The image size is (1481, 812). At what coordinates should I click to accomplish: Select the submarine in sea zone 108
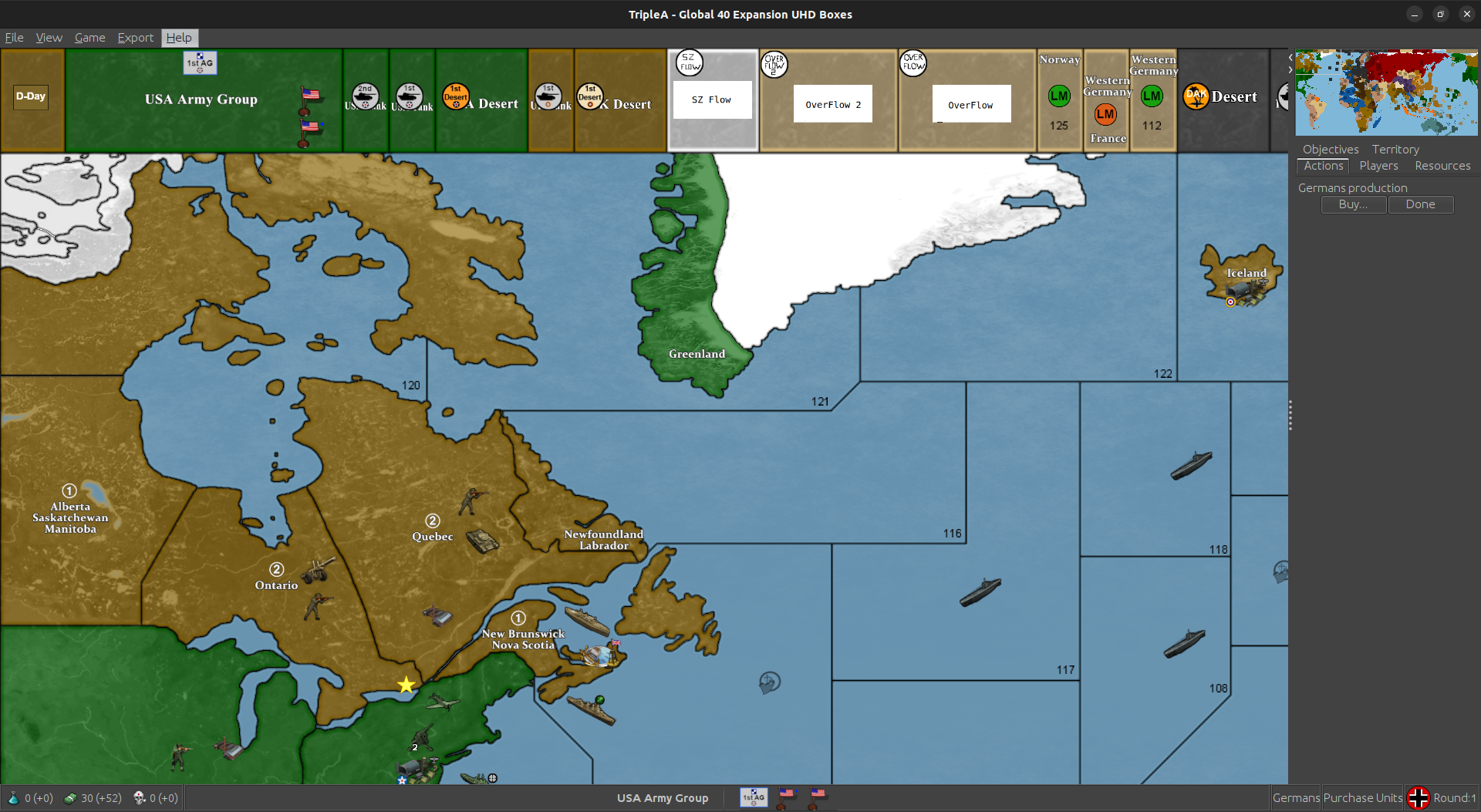pos(1184,643)
